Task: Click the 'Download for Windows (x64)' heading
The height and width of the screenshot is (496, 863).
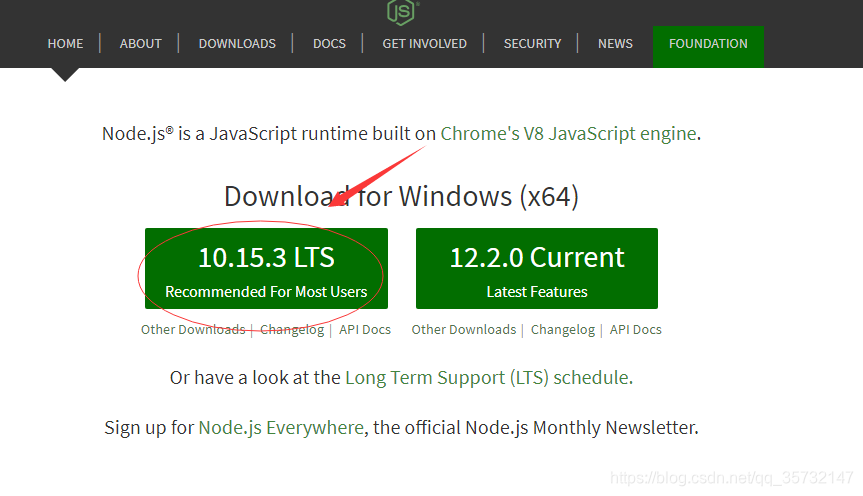Action: click(401, 196)
